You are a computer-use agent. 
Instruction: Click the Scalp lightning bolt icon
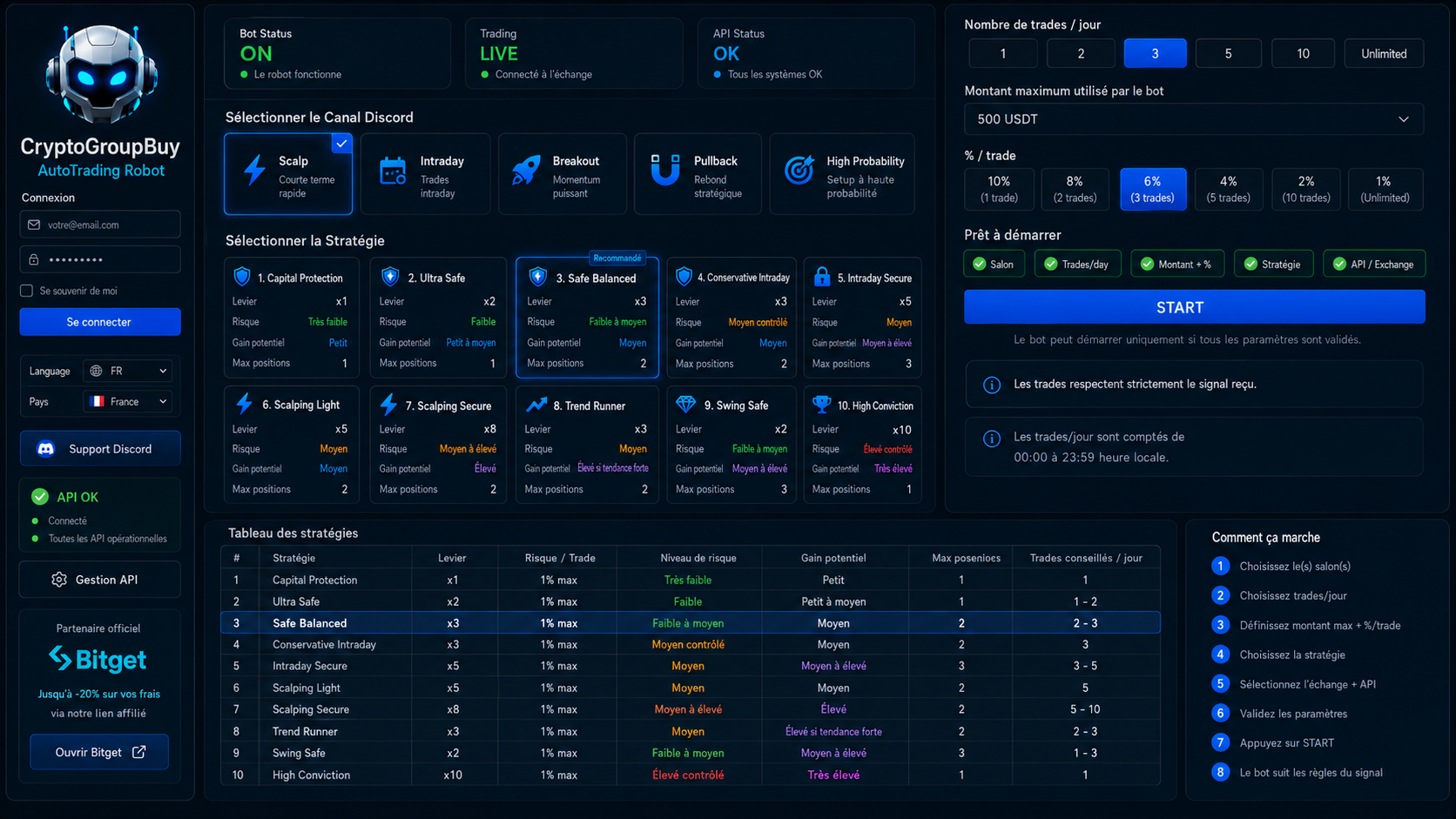coord(254,171)
